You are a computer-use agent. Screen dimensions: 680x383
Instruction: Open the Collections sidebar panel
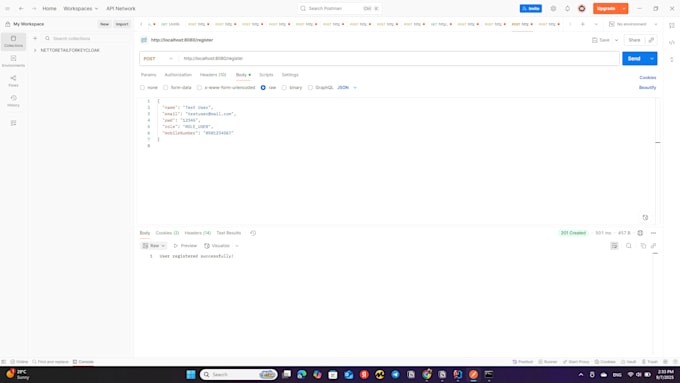click(13, 41)
